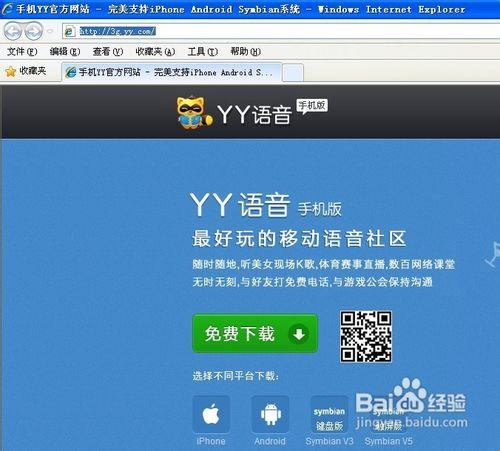Open the 收藏夹(A) menu

155,52
